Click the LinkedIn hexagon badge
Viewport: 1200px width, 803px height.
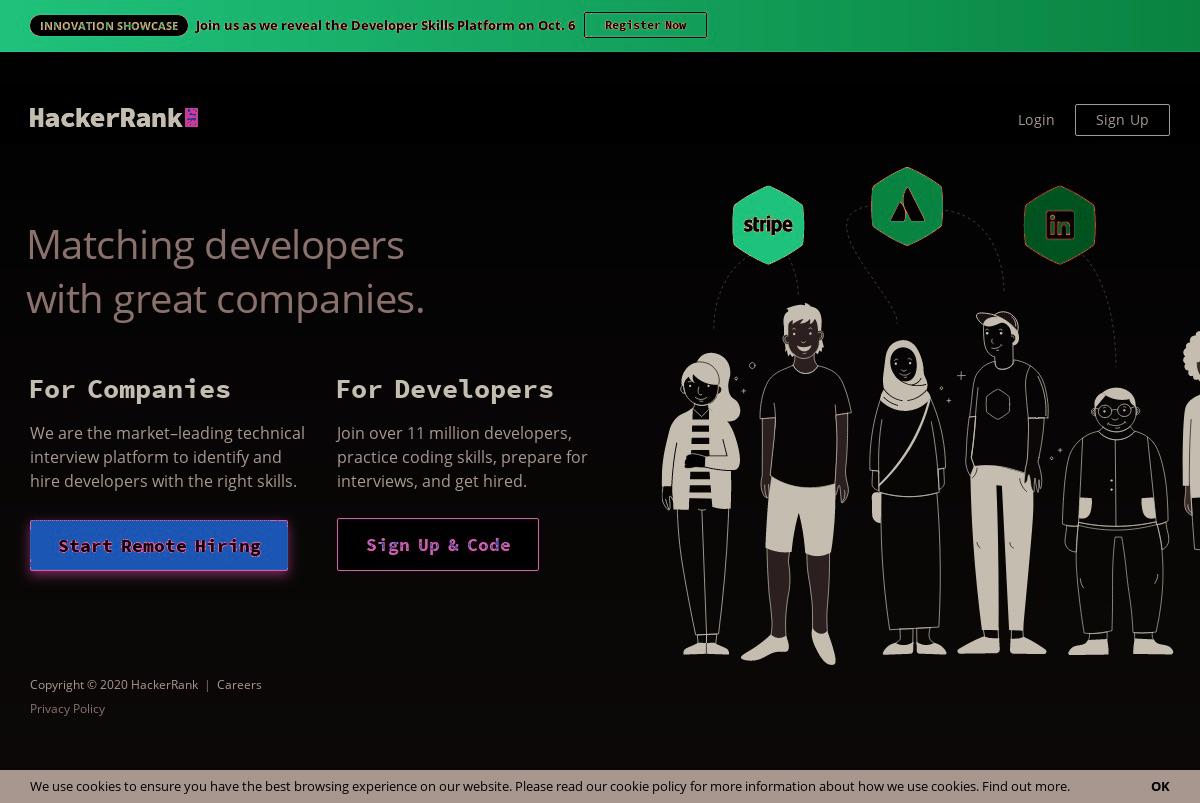click(x=1060, y=225)
